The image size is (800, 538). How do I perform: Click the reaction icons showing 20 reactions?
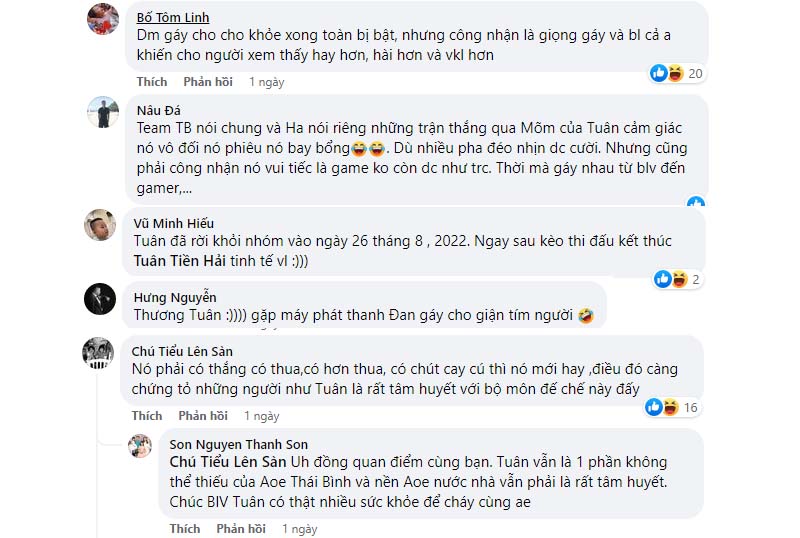click(x=667, y=73)
